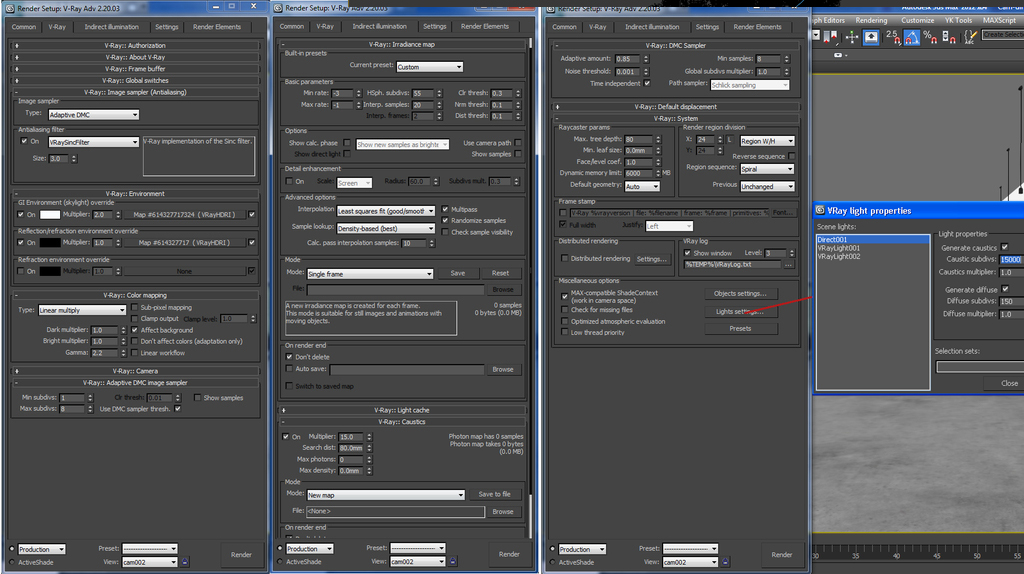Open Rendering menu in 3ds Max menu bar
This screenshot has height=574, width=1024.
[x=871, y=20]
